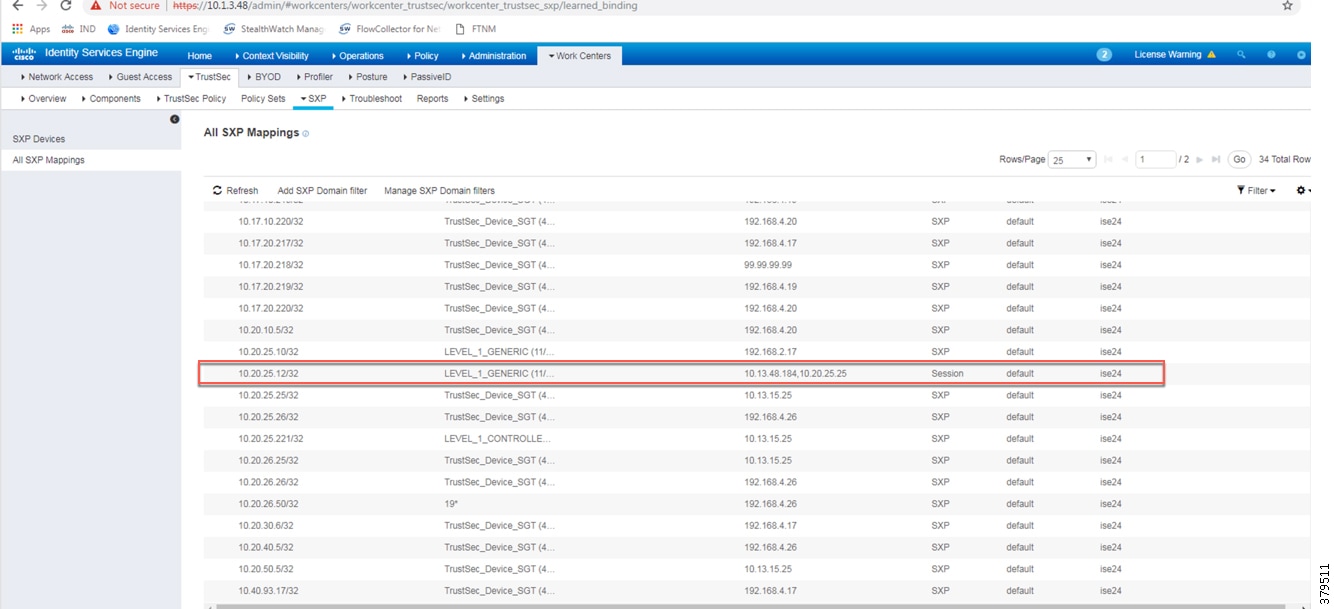Collapse the left sidebar with the arrow icon
The height and width of the screenshot is (609, 1334).
(x=175, y=119)
